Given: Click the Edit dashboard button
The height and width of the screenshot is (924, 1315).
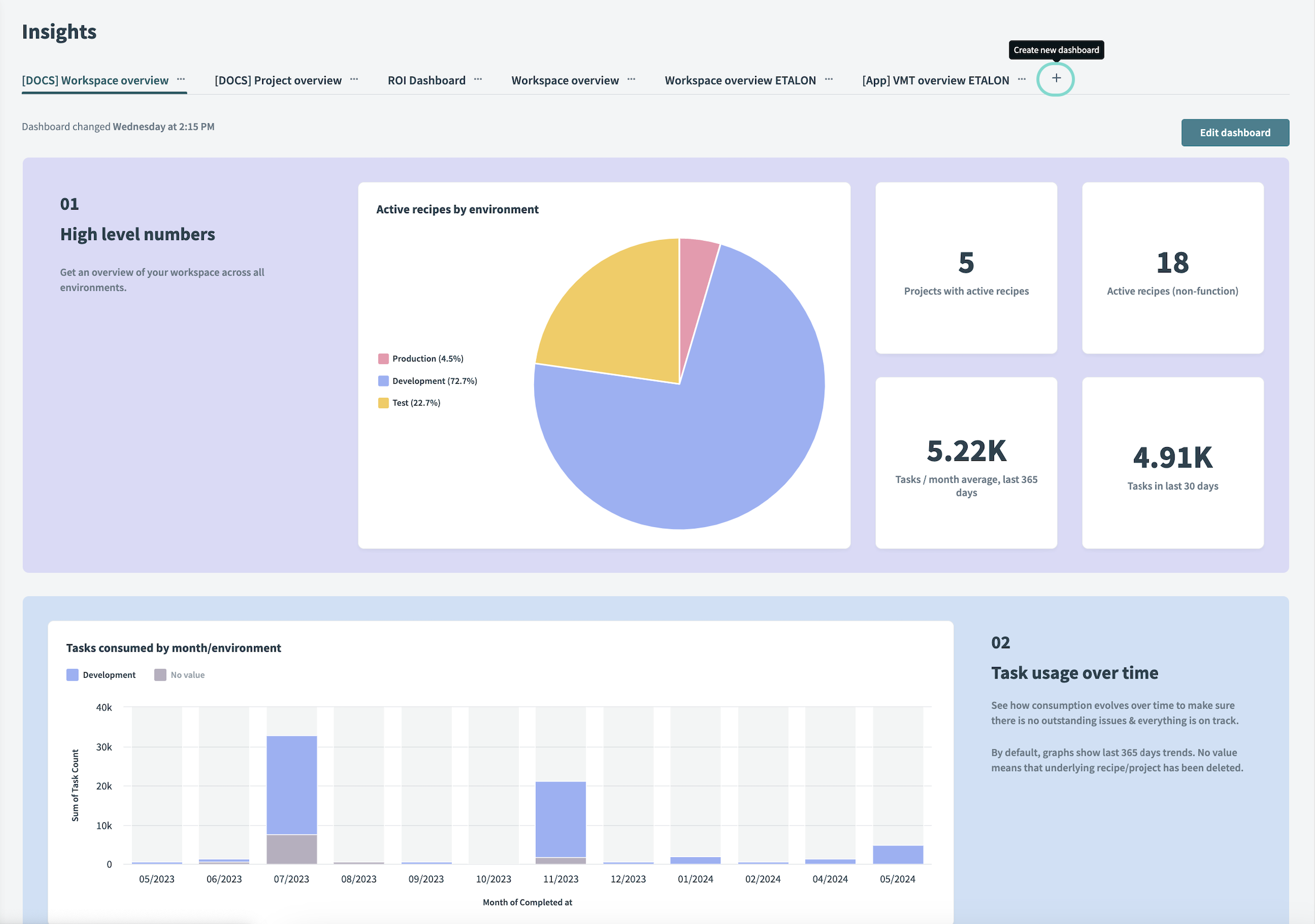Looking at the screenshot, I should 1237,132.
